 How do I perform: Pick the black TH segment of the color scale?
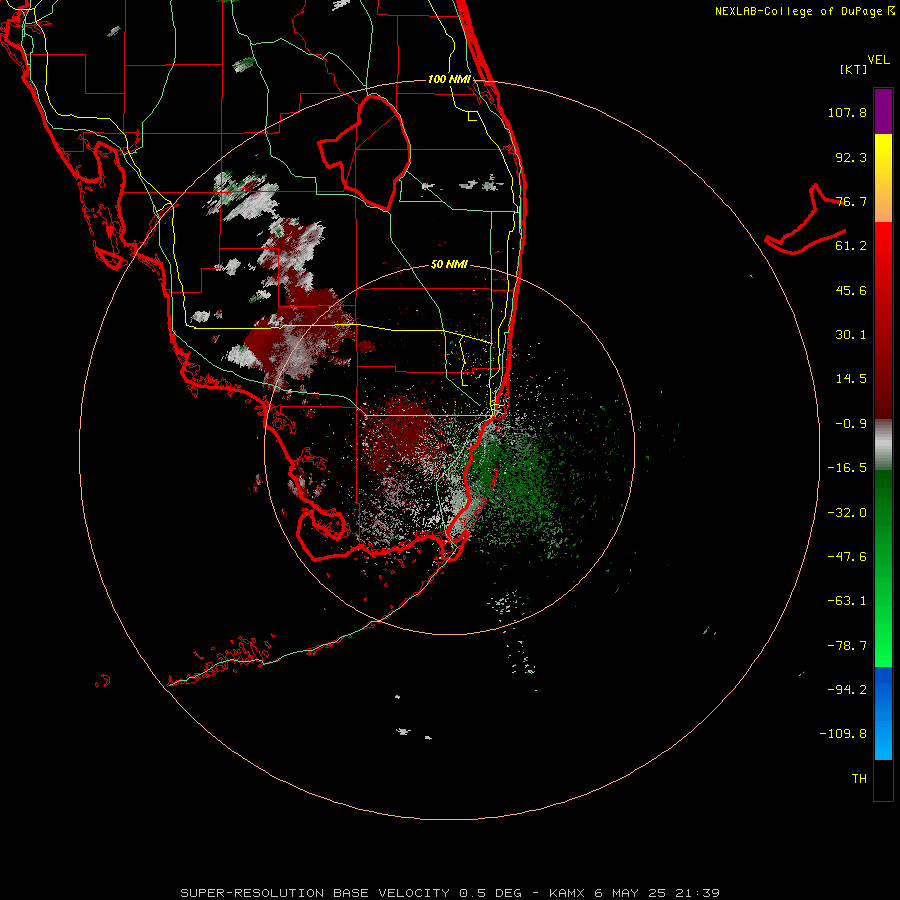click(883, 780)
